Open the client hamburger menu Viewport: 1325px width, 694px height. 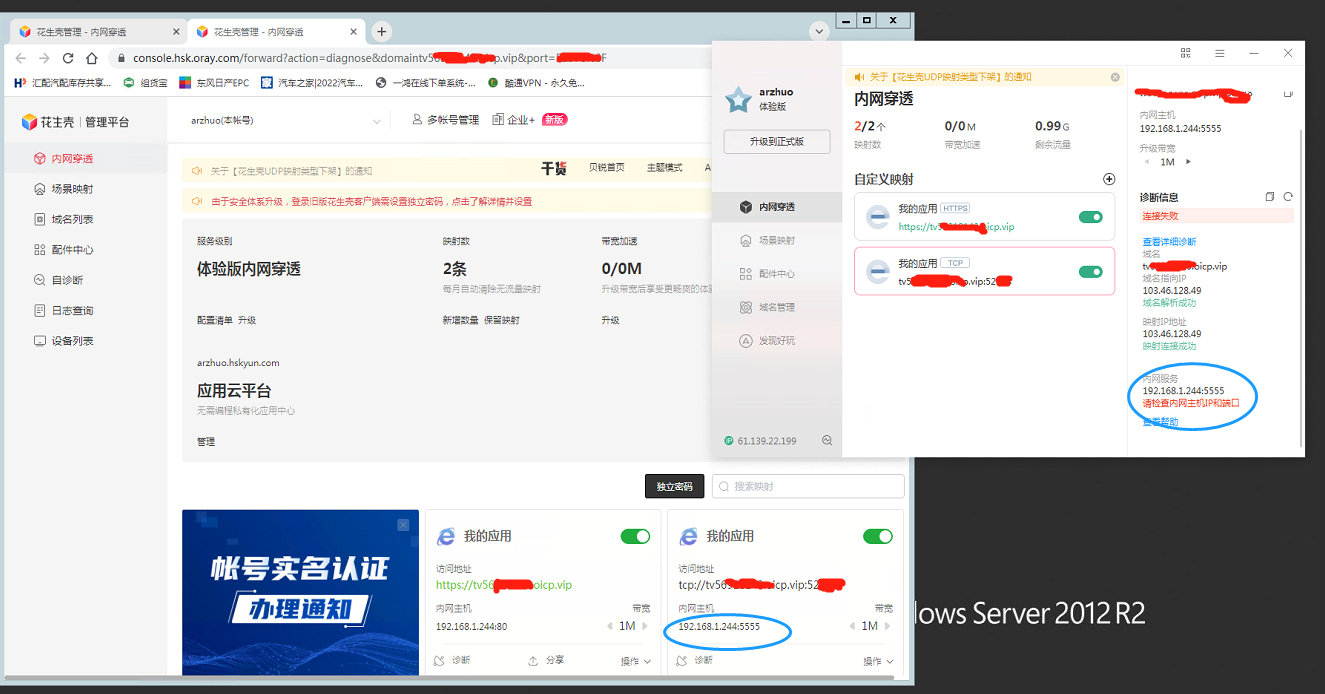click(x=1220, y=53)
